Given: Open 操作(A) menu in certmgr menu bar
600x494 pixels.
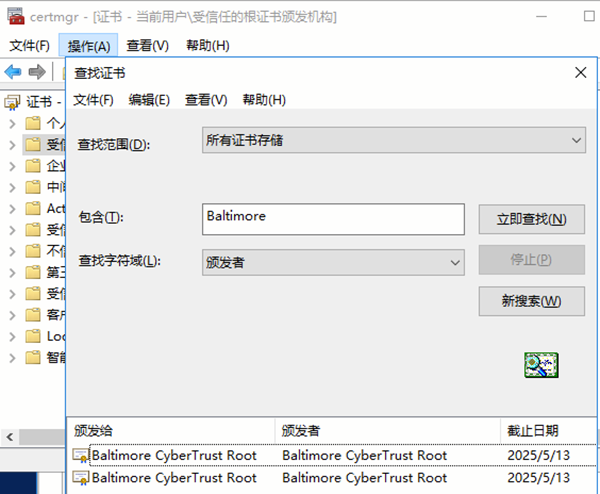Looking at the screenshot, I should coord(89,45).
